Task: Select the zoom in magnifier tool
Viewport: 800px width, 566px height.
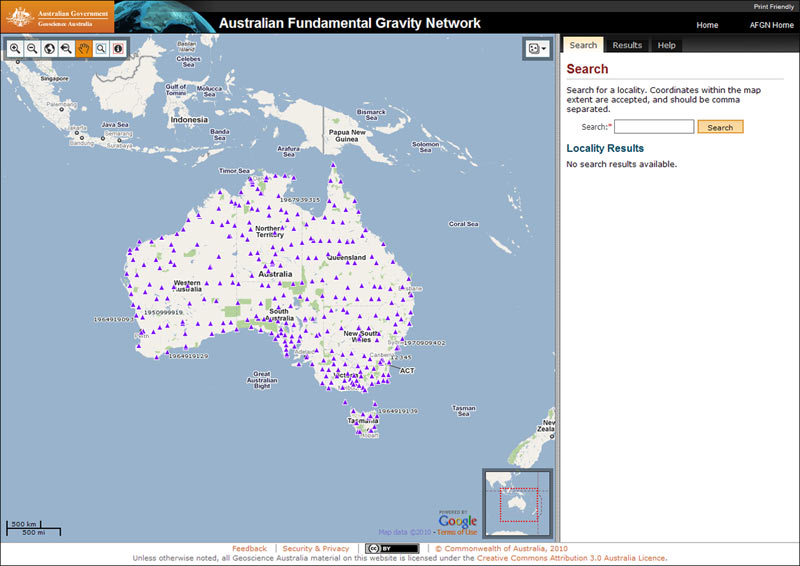Action: (15, 48)
